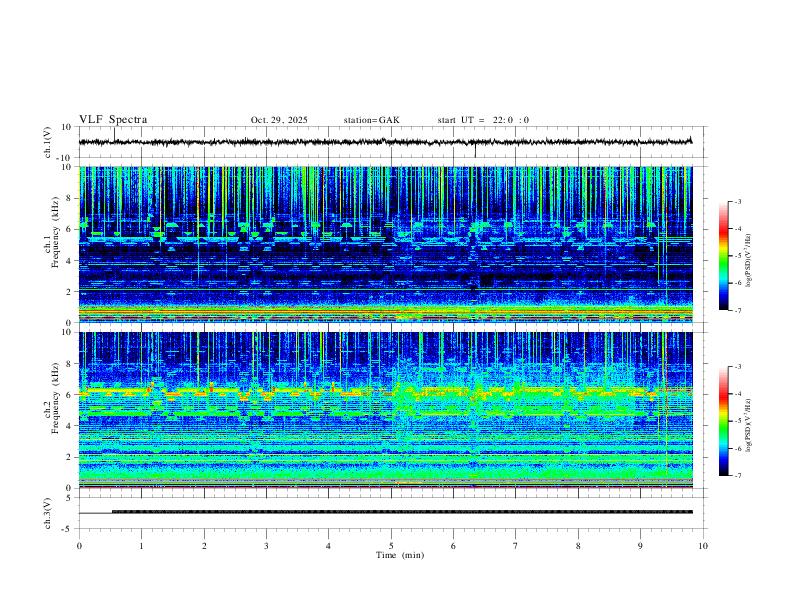Click time axis tick label "3"
792x612 pixels.
[x=266, y=546]
